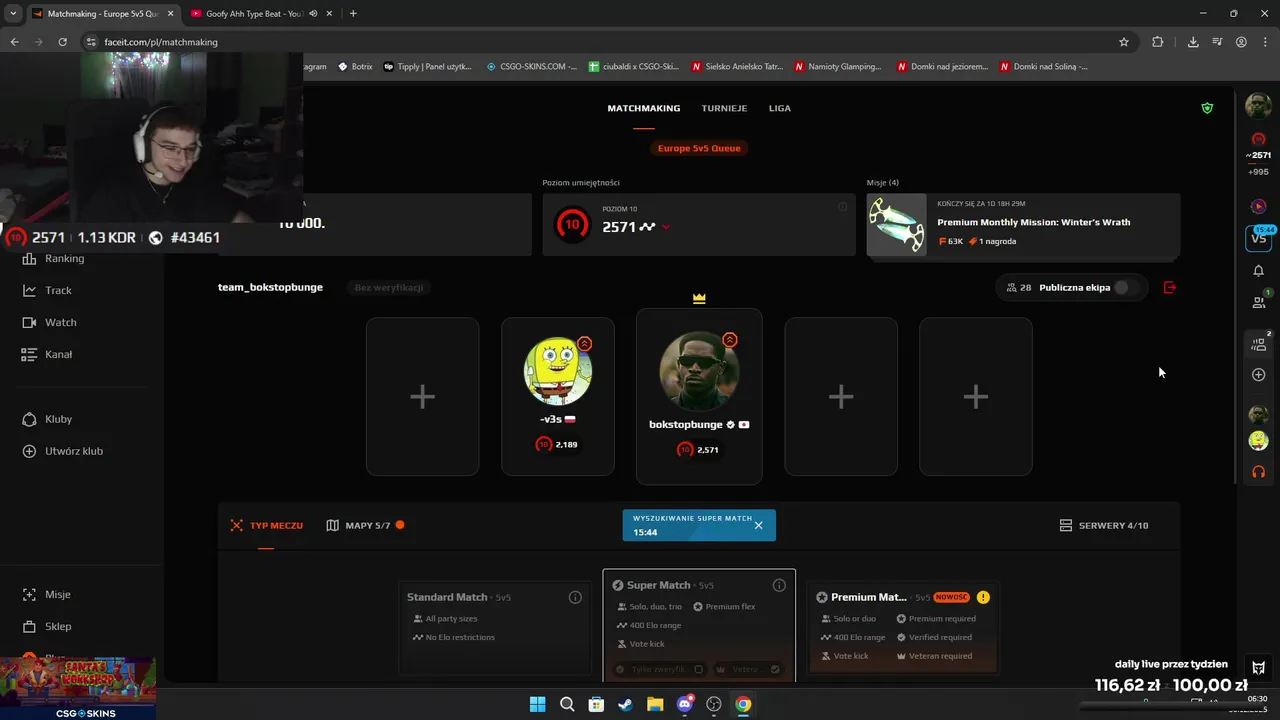Open the Misje icon in sidebar
This screenshot has width=1280, height=720.
29,594
